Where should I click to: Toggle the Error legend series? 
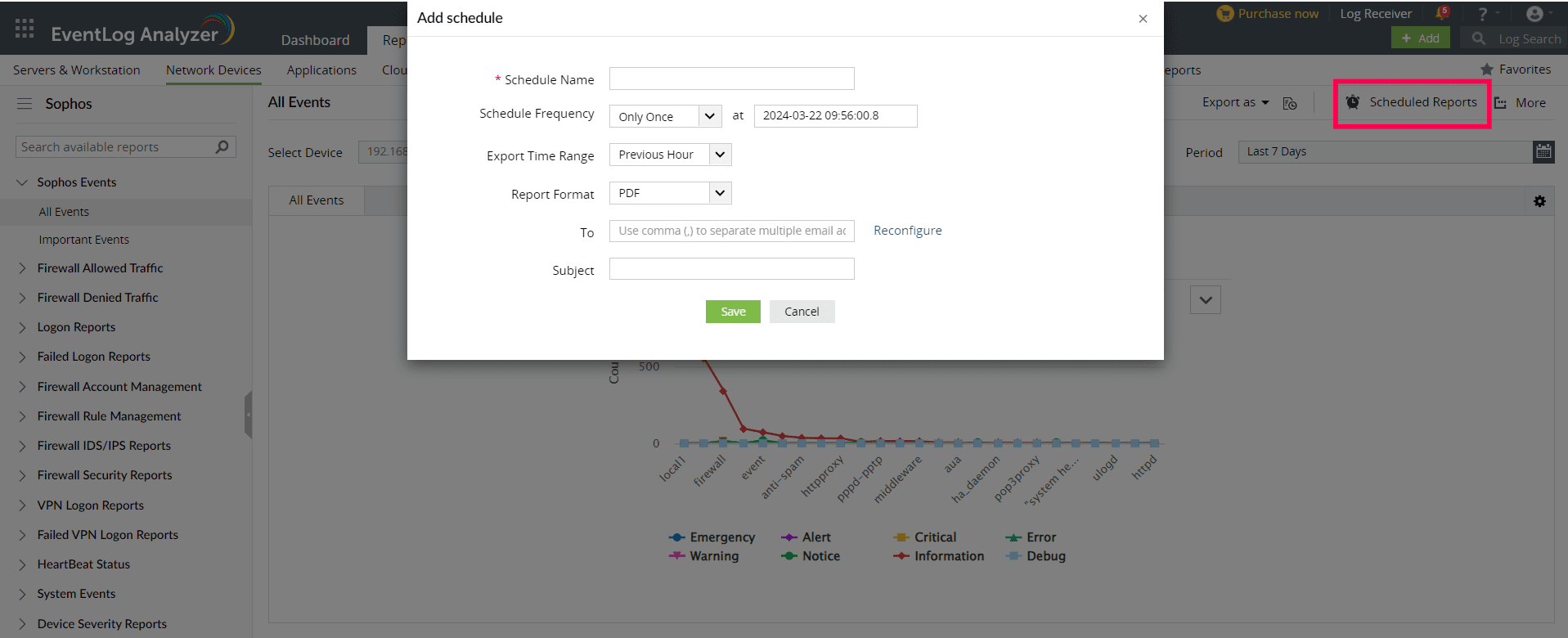(x=1031, y=537)
